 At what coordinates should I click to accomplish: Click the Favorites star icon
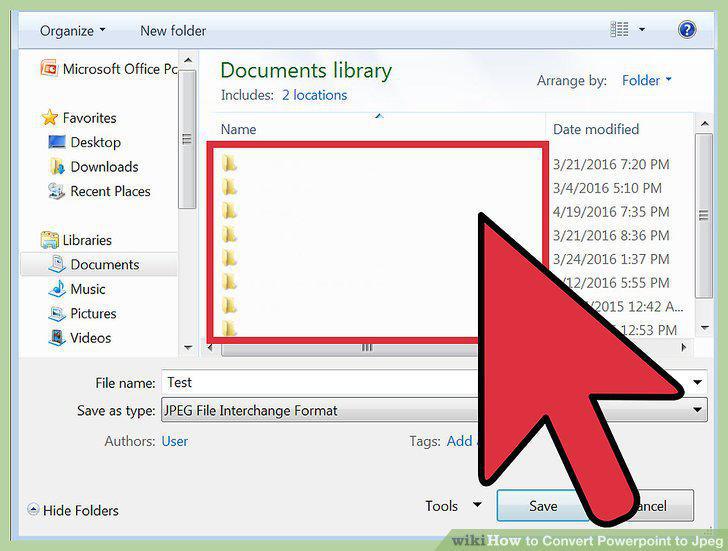coord(50,117)
